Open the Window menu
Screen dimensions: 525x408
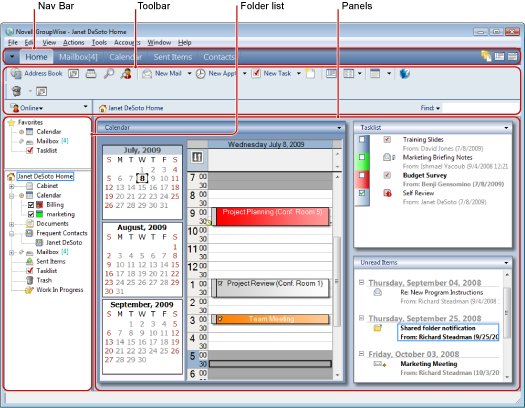(159, 43)
